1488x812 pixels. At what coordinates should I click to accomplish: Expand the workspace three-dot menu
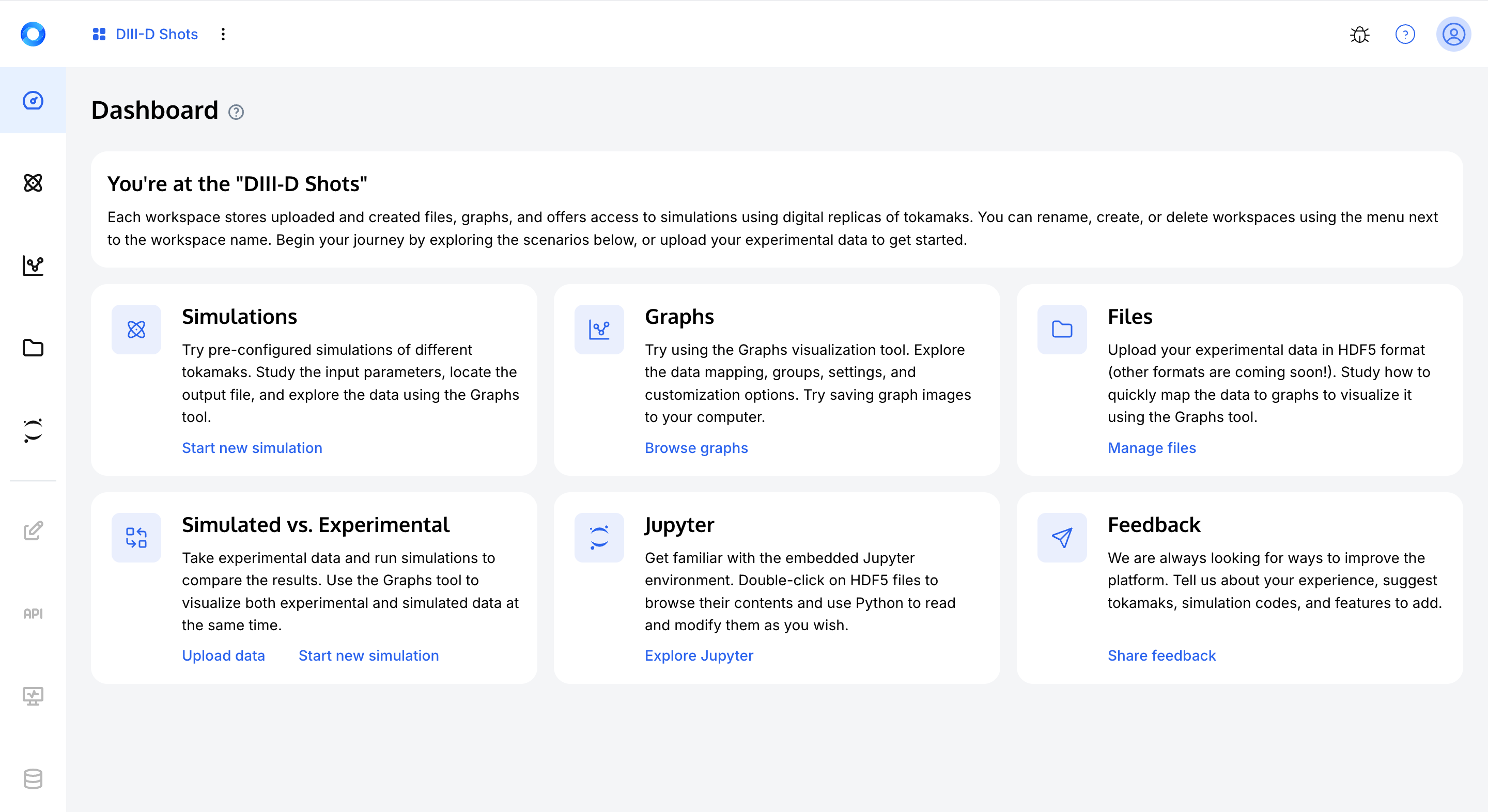tap(223, 34)
